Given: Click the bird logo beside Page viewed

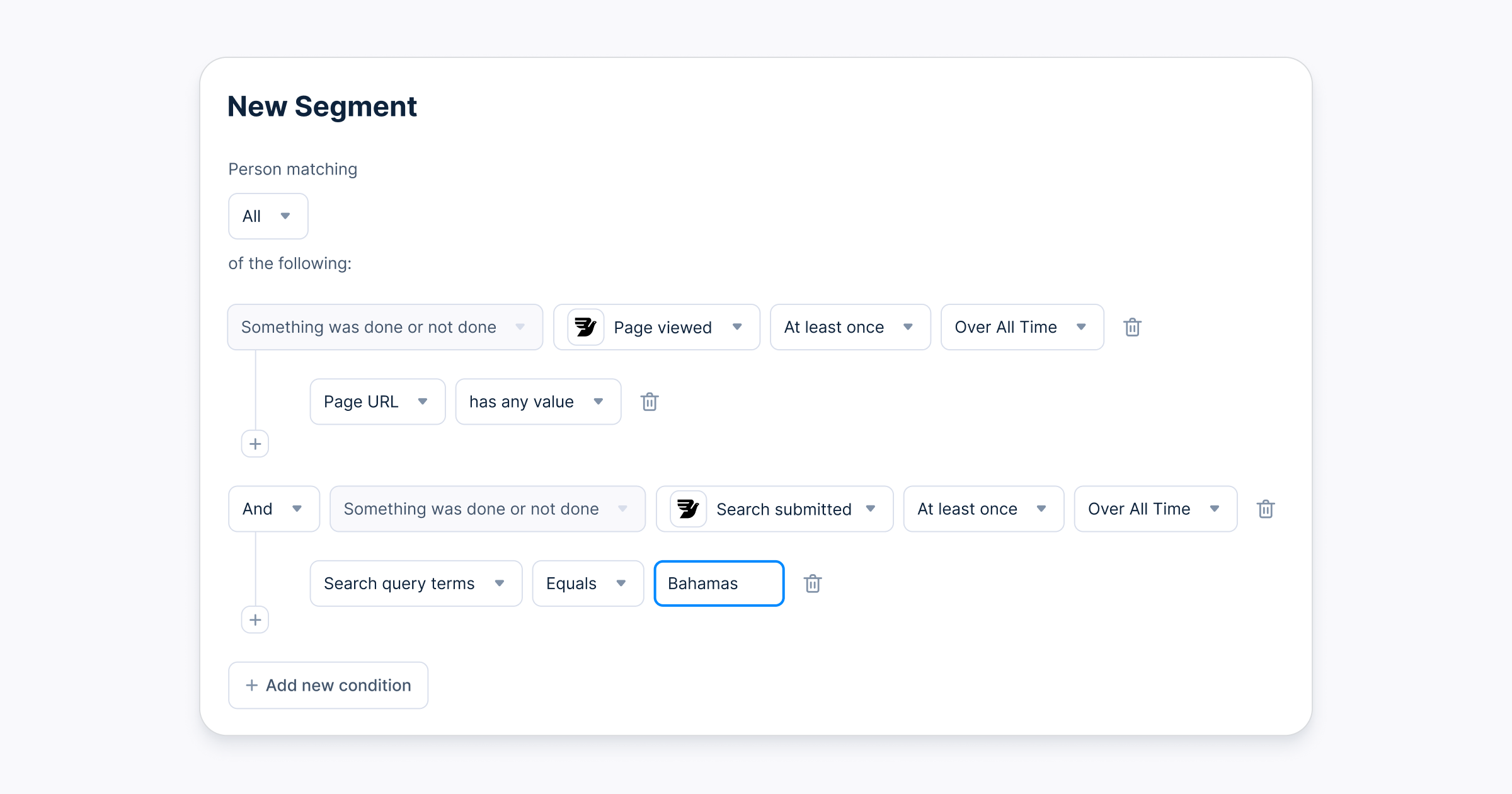Looking at the screenshot, I should point(585,327).
